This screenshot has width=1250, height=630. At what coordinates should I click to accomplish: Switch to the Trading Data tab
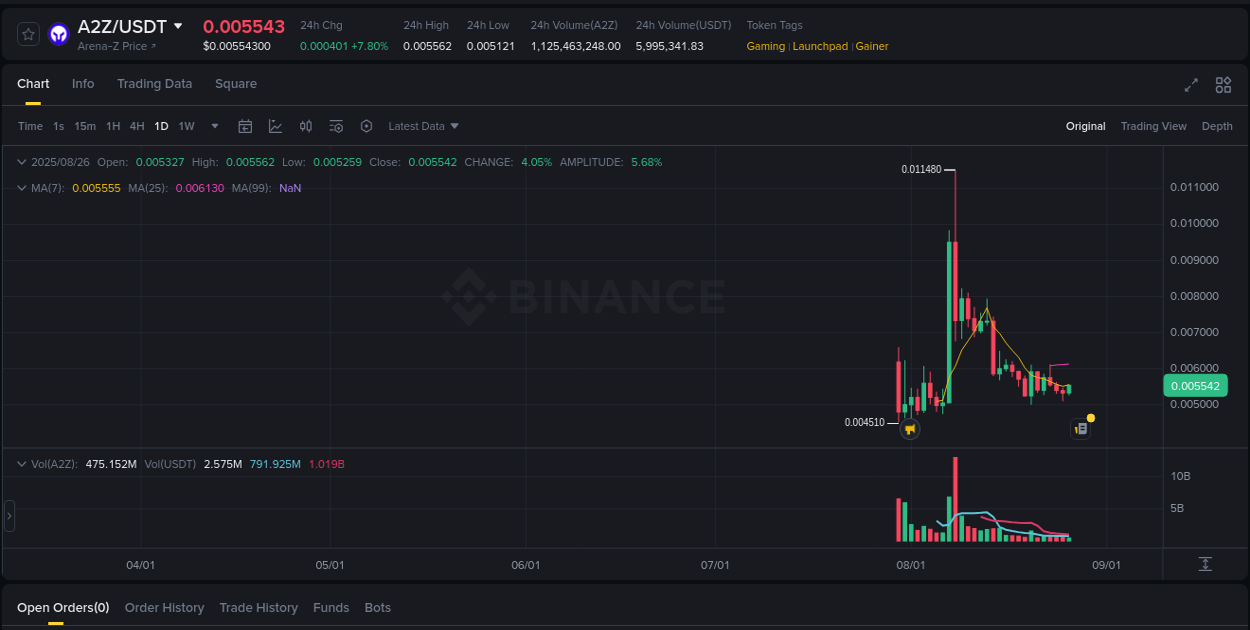[154, 84]
